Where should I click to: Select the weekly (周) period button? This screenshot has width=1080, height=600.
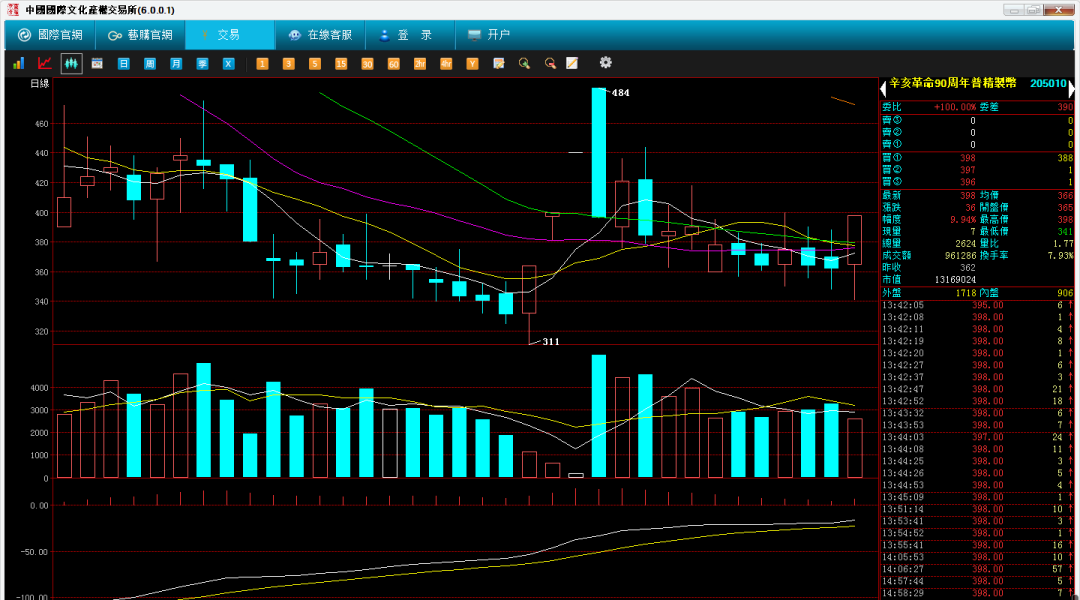pyautogui.click(x=149, y=63)
